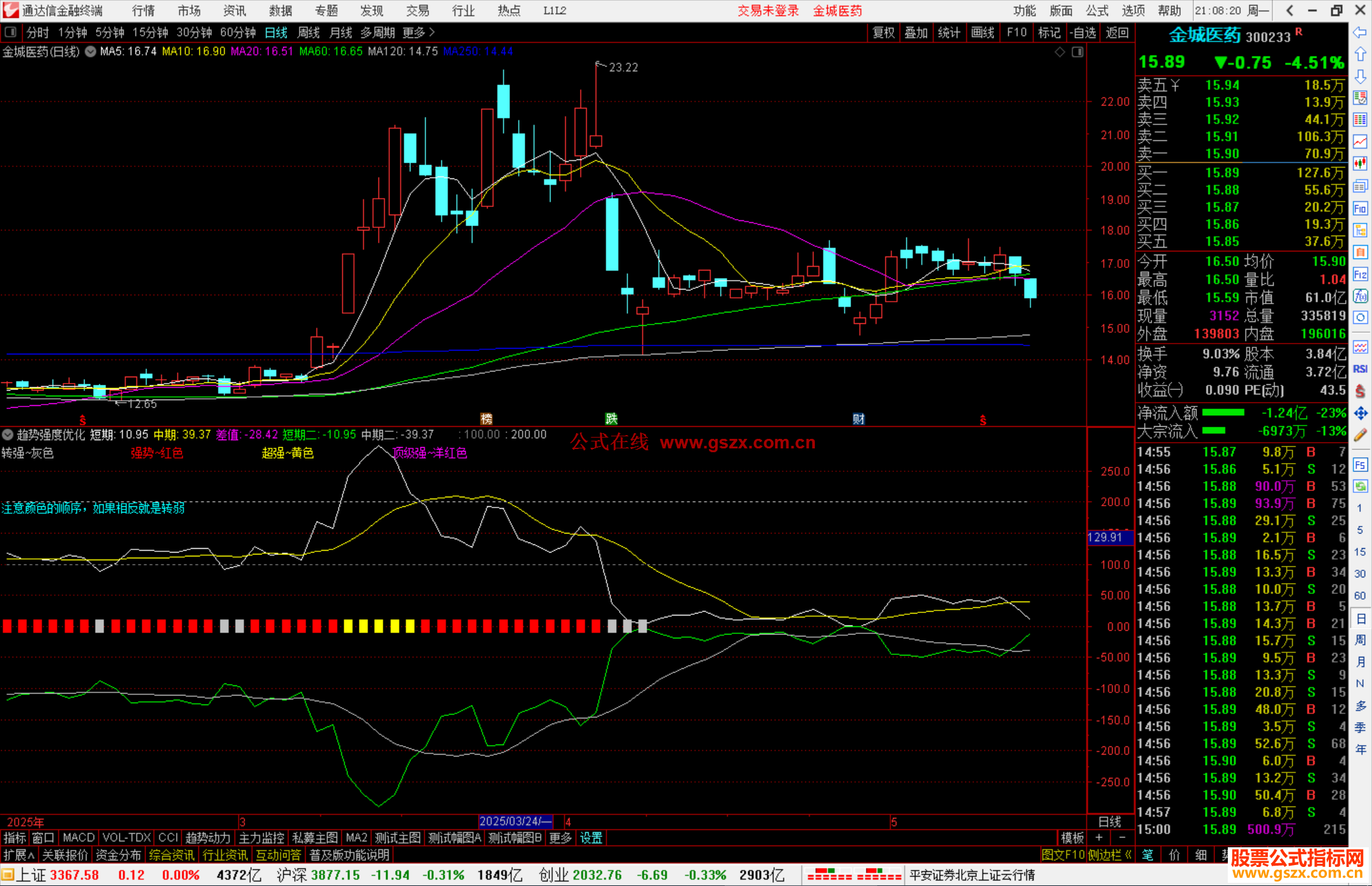
Task: Switch to 1分钟 period
Action: coord(72,32)
